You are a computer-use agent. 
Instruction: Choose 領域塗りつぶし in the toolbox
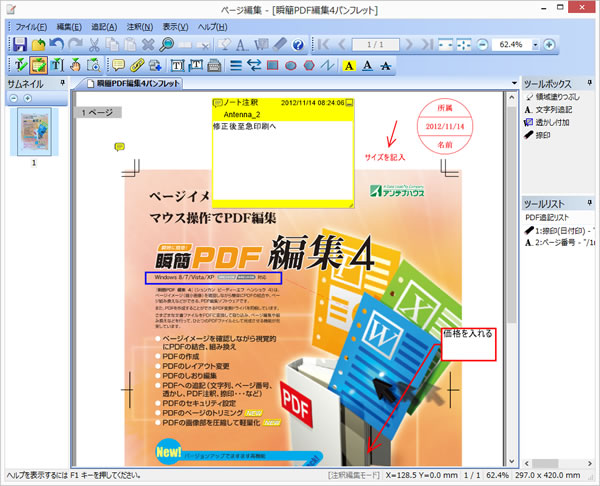[553, 97]
